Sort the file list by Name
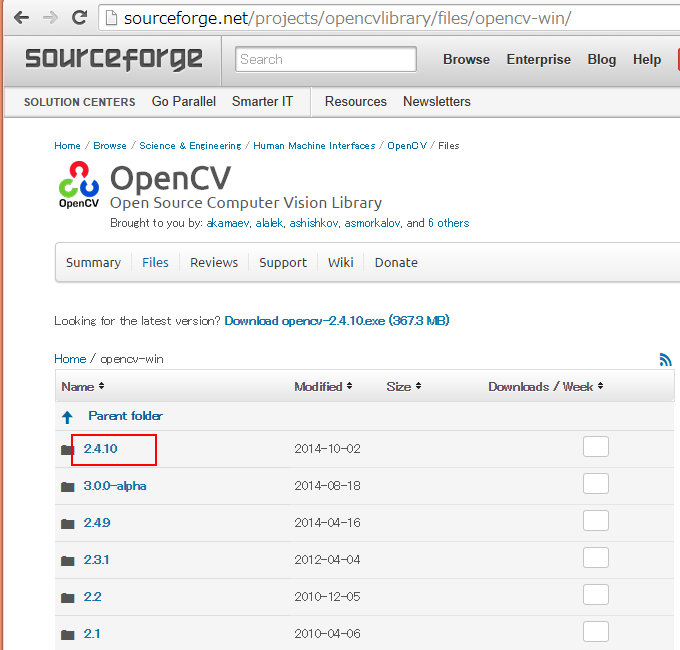Viewport: 680px width, 650px height. pos(83,386)
